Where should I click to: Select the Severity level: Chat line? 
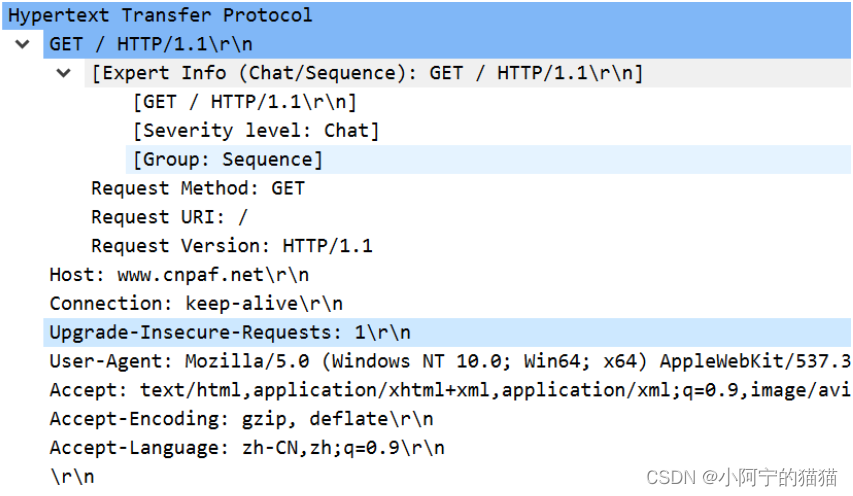tap(256, 131)
